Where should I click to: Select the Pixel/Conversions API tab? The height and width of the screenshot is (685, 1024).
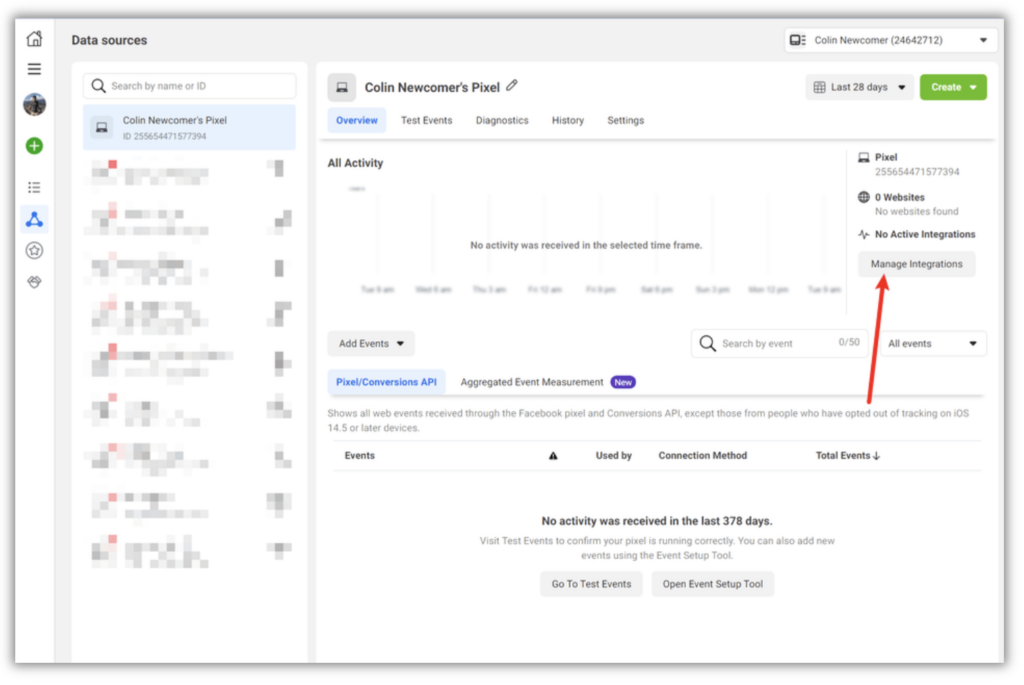pyautogui.click(x=386, y=382)
